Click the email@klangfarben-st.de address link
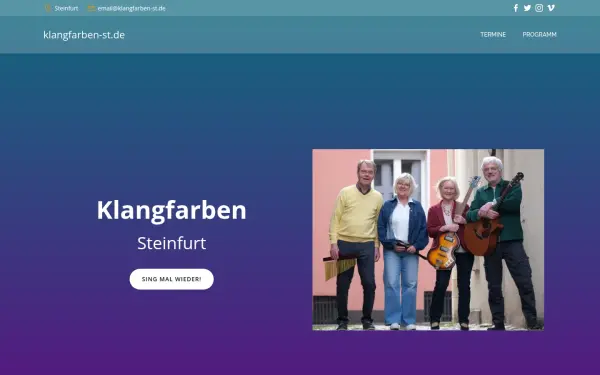The height and width of the screenshot is (375, 600). tap(131, 8)
